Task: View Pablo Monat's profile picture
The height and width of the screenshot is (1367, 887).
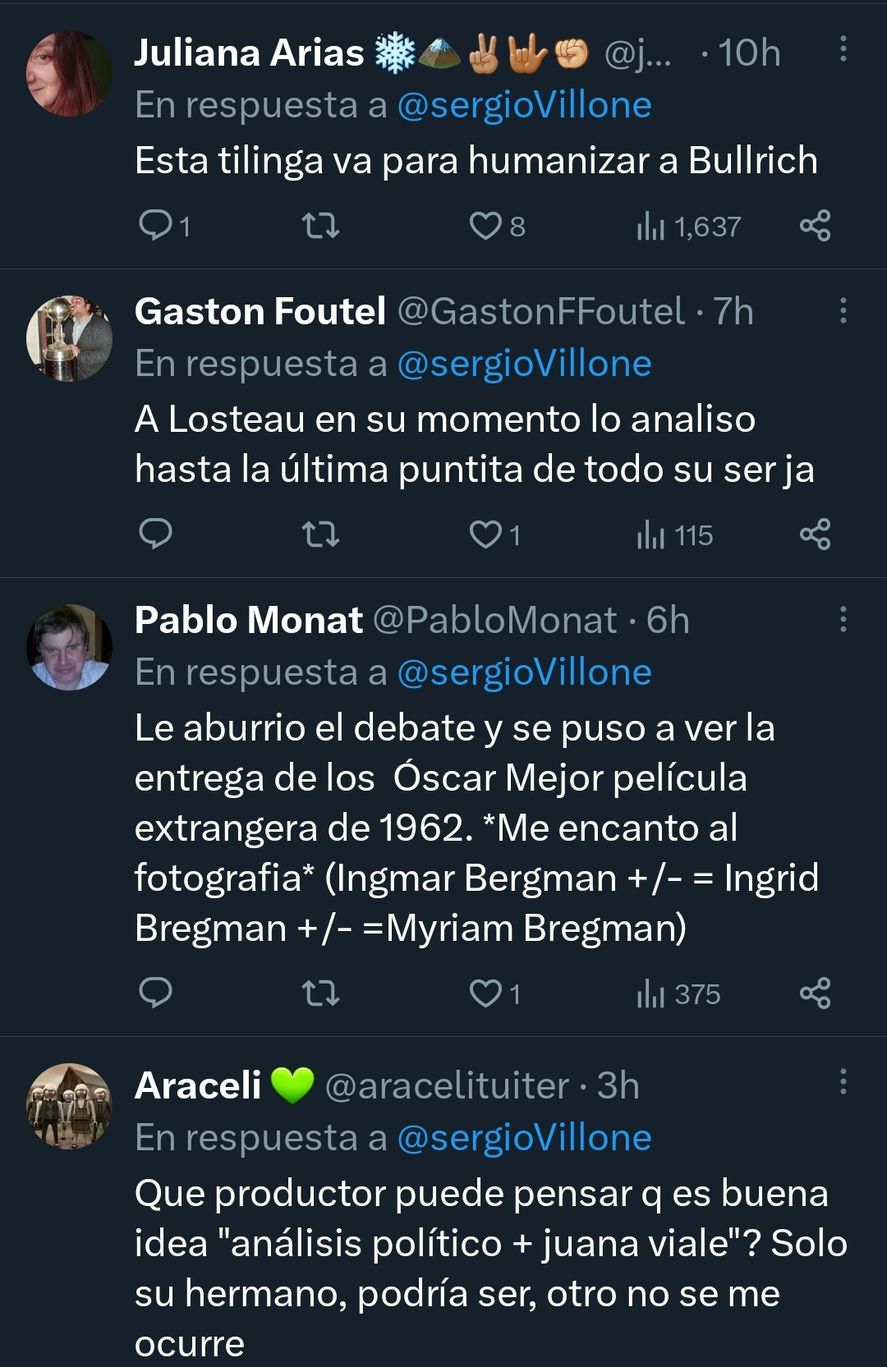Action: [x=69, y=647]
